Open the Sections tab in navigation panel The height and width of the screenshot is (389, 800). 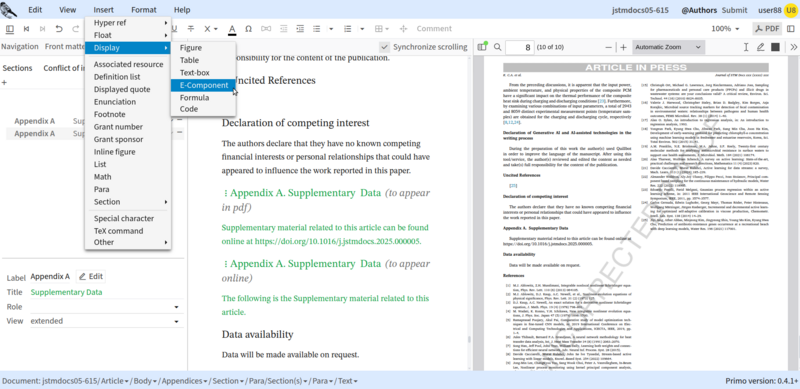17,68
